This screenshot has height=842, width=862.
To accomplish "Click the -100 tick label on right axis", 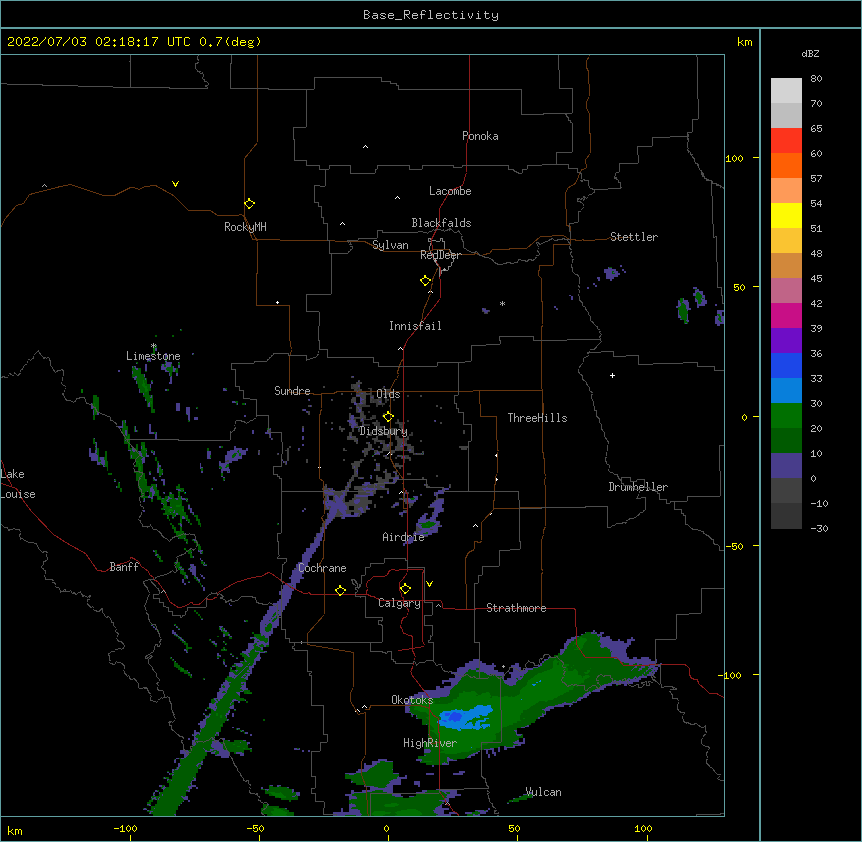I will [x=731, y=675].
